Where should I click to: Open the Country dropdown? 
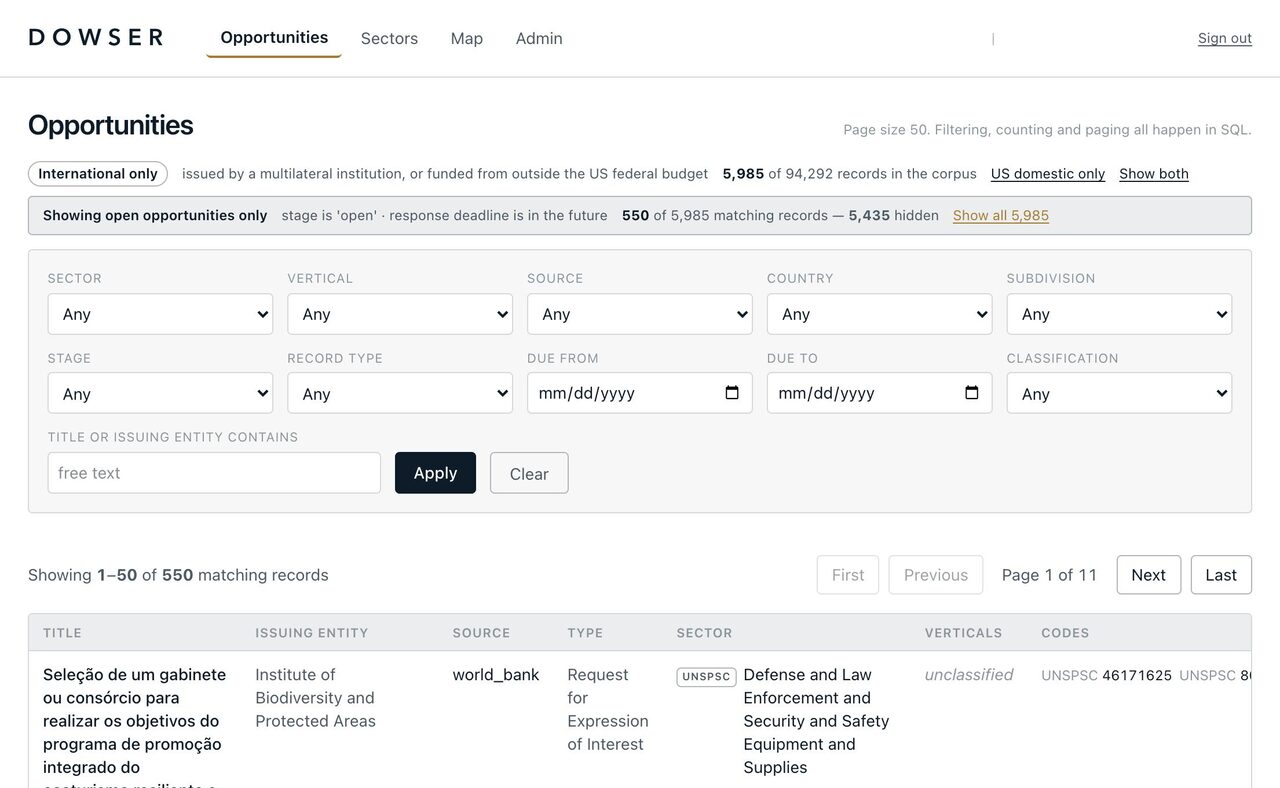coord(880,314)
